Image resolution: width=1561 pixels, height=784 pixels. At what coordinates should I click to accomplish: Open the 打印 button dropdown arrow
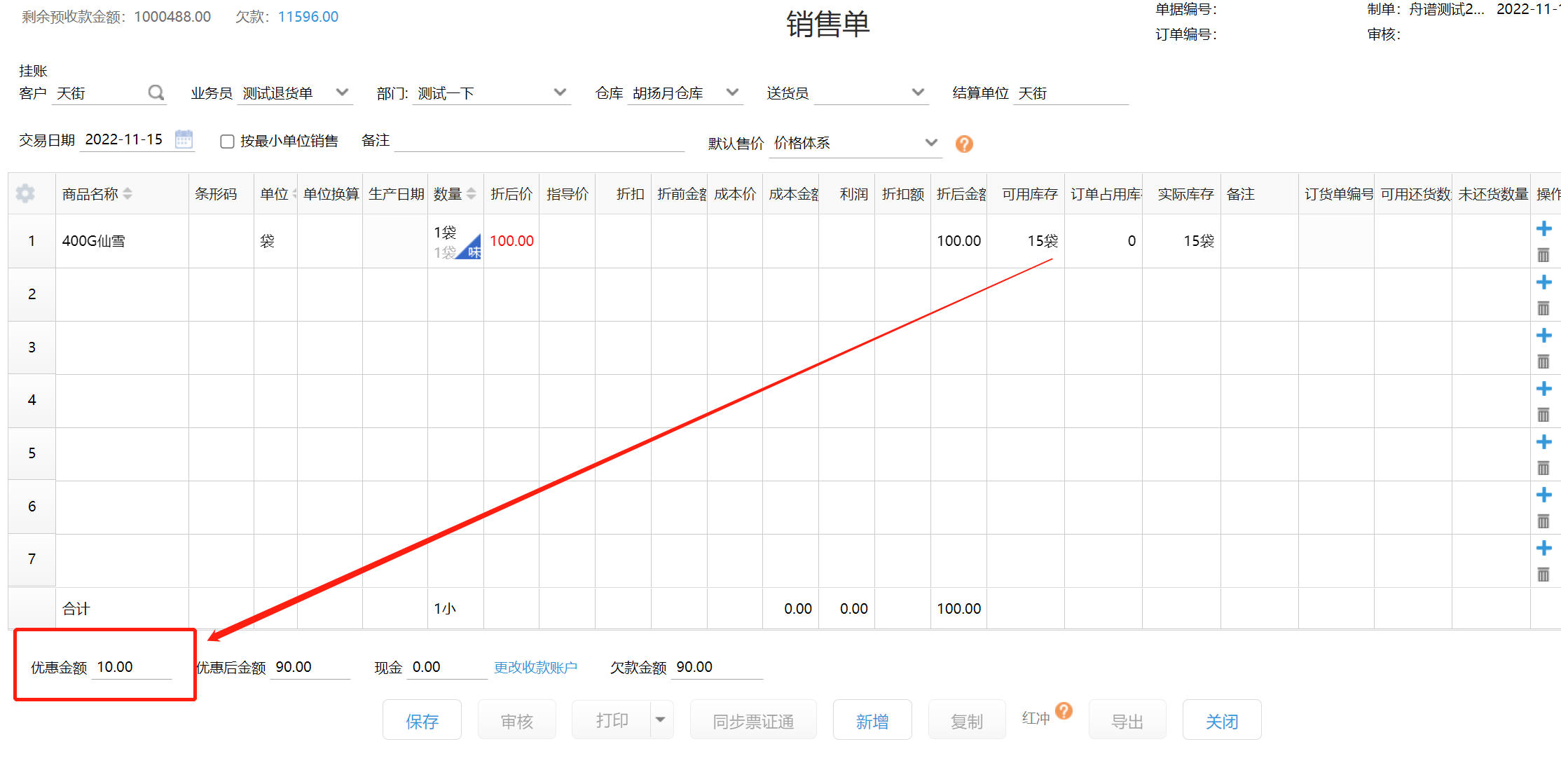(x=661, y=720)
